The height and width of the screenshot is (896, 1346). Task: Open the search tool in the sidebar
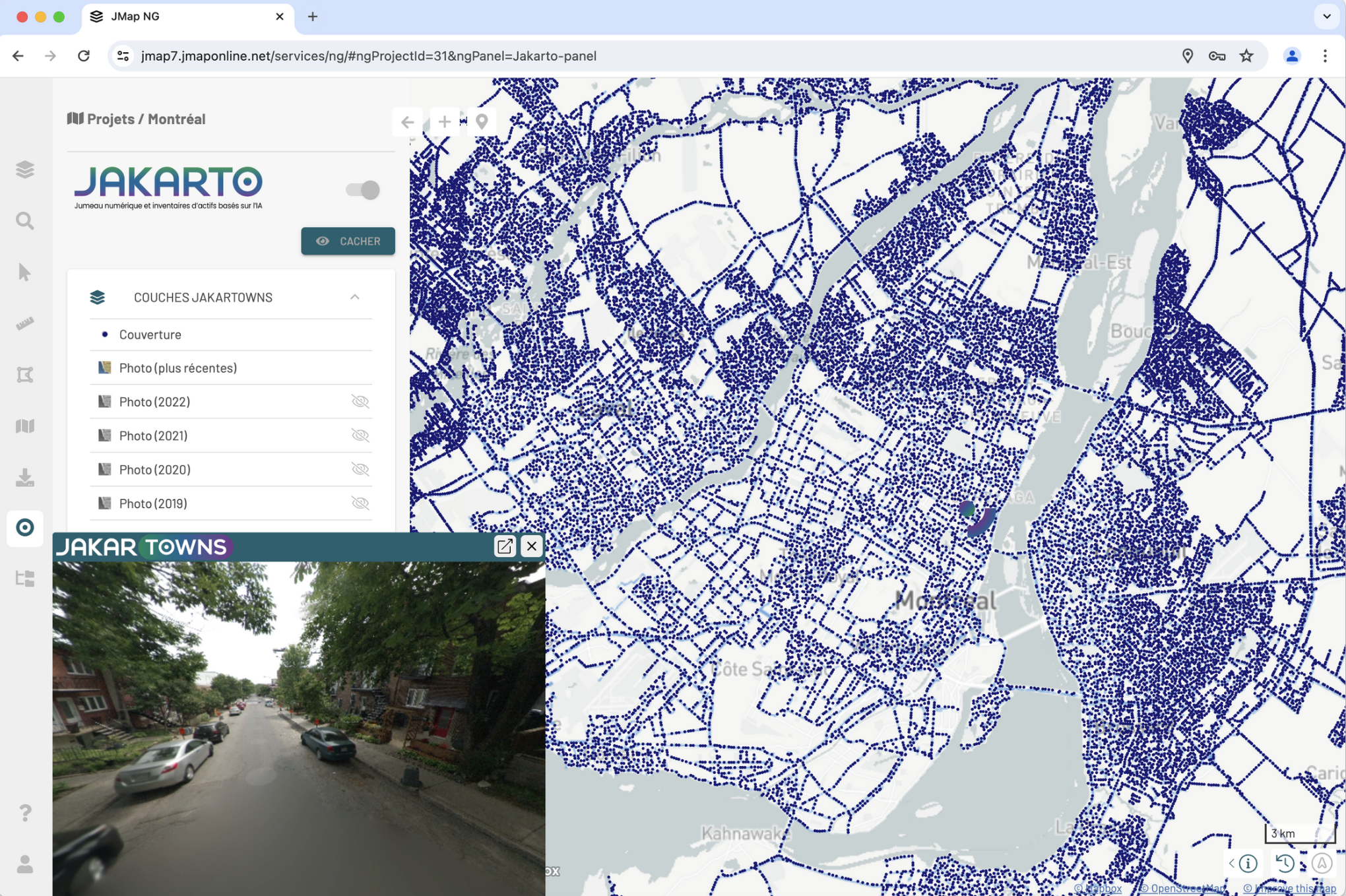(x=25, y=221)
